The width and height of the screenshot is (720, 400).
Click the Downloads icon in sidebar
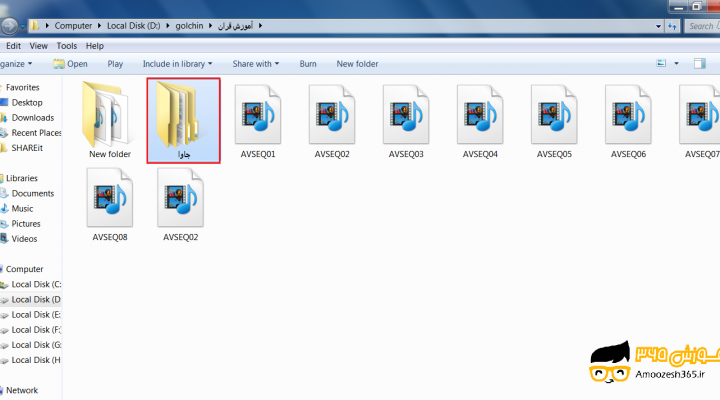[4, 118]
